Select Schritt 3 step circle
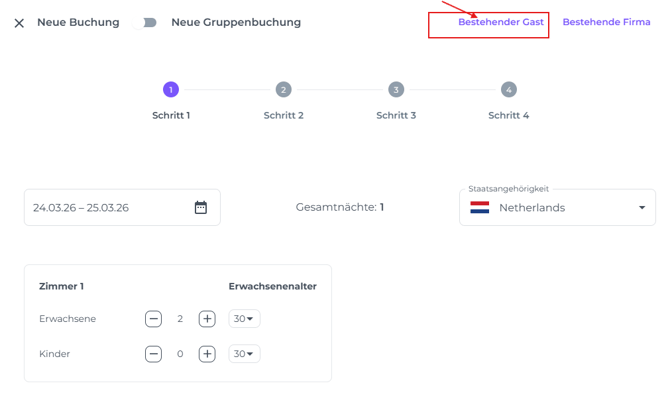Image resolution: width=670 pixels, height=418 pixels. (396, 90)
